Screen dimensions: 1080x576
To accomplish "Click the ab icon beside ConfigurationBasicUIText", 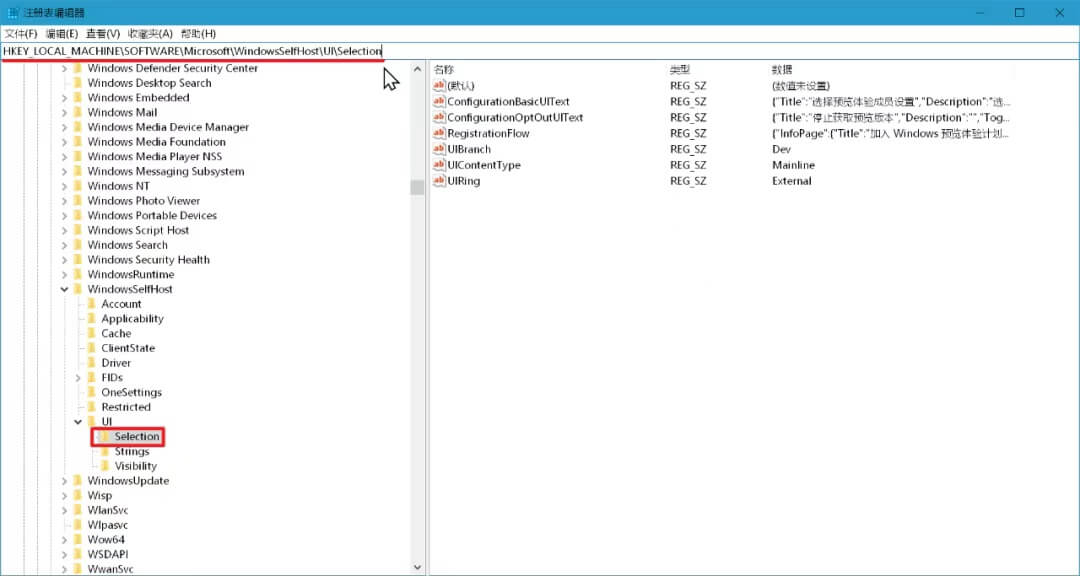I will pos(440,101).
